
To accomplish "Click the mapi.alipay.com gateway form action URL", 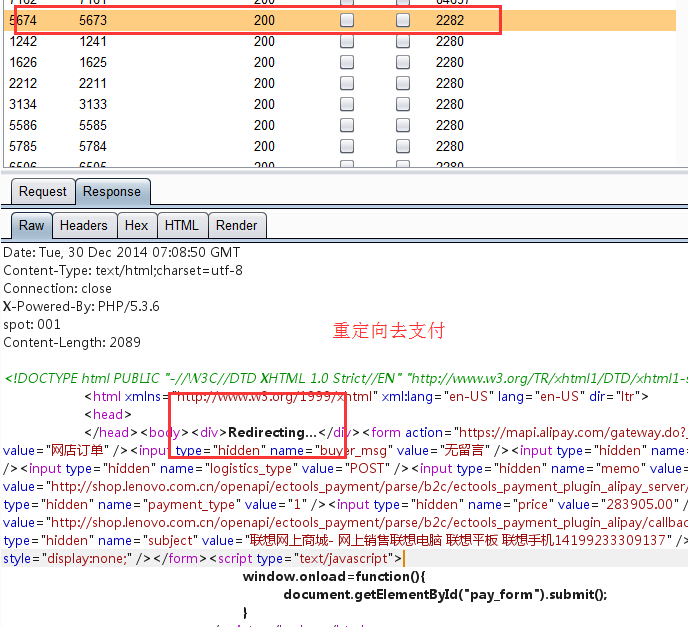I will point(573,433).
